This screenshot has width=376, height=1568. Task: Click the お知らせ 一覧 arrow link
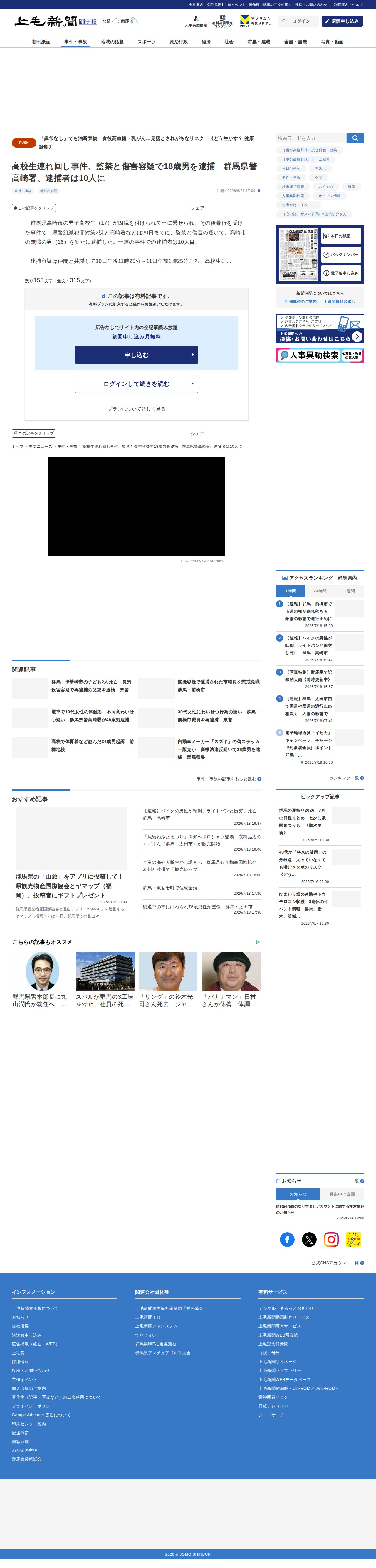(x=357, y=1181)
